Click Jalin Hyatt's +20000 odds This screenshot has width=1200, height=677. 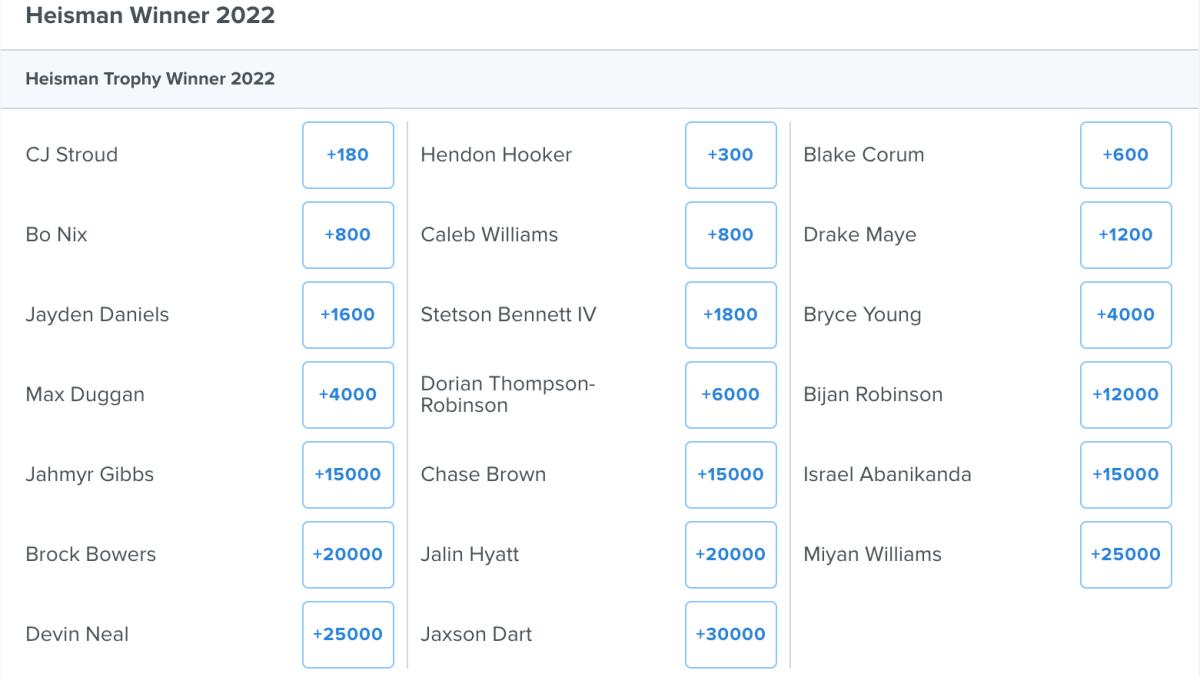pos(730,554)
